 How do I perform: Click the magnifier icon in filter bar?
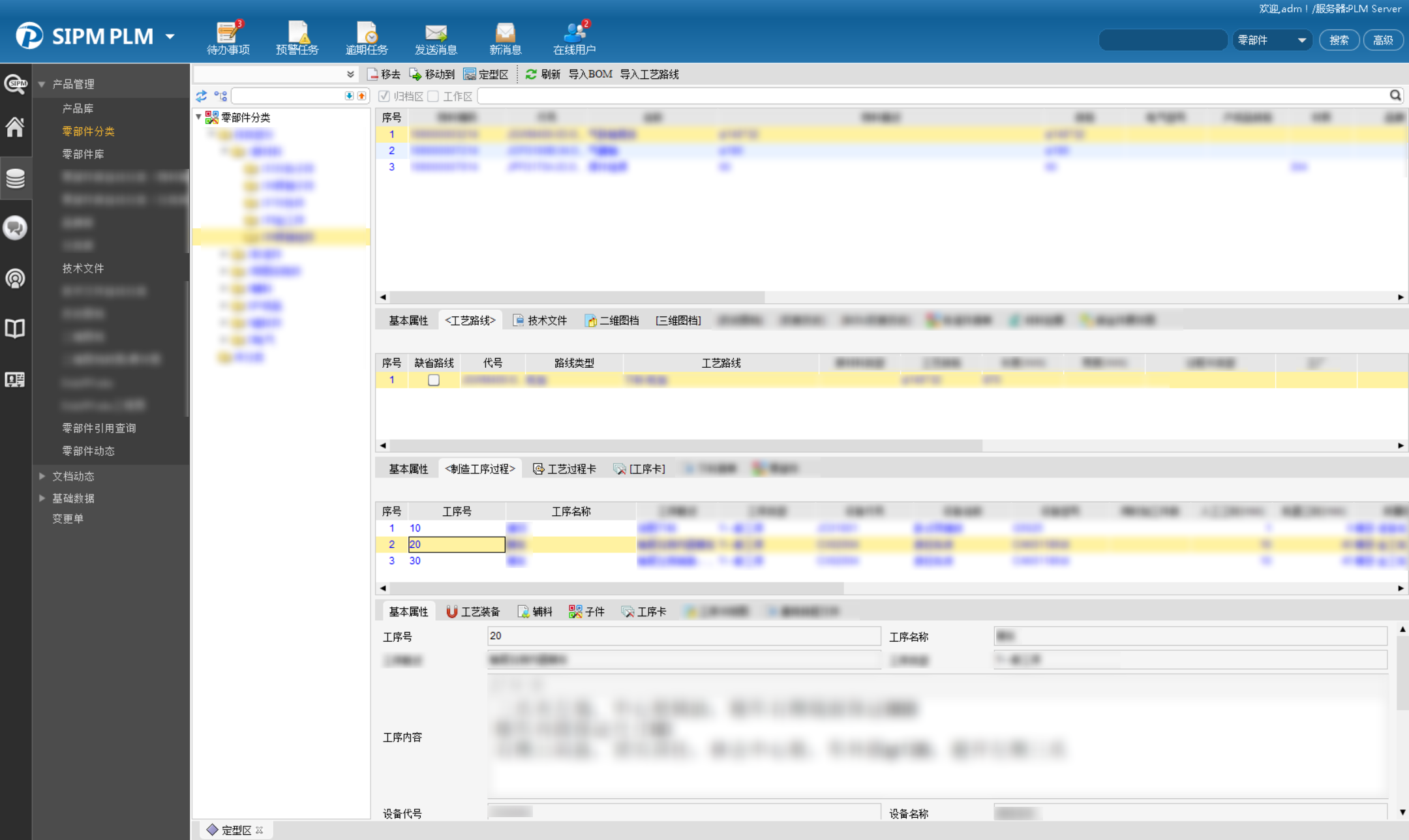tap(1395, 96)
